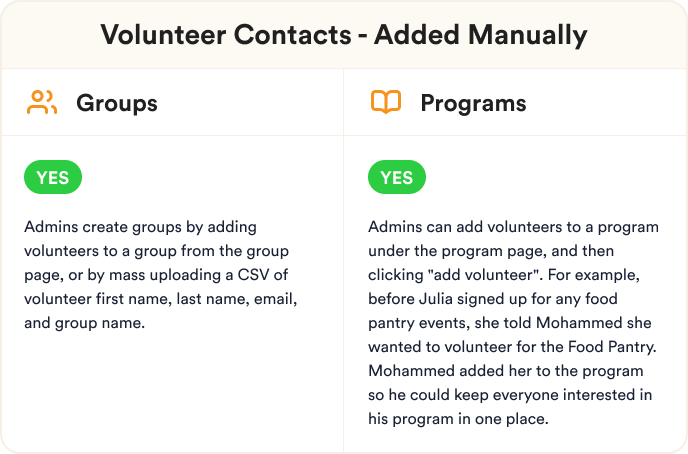Click the orange Programs book icon
688x454 pixels.
(386, 102)
